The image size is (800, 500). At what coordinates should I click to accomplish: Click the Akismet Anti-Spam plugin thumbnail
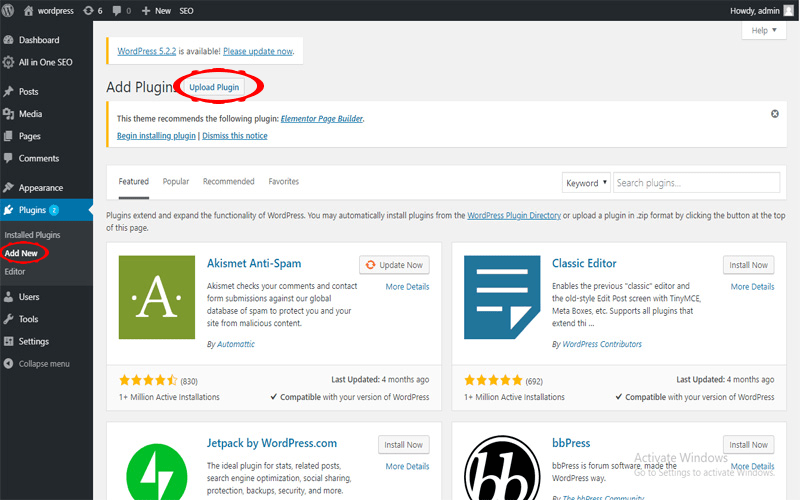157,297
